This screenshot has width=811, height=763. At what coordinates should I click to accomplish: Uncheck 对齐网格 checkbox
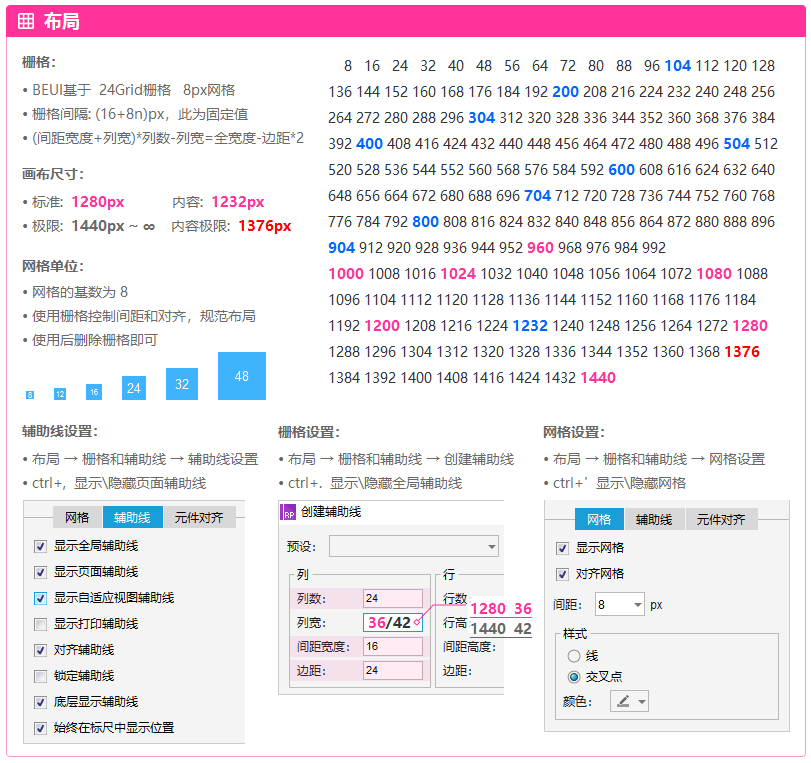(562, 574)
